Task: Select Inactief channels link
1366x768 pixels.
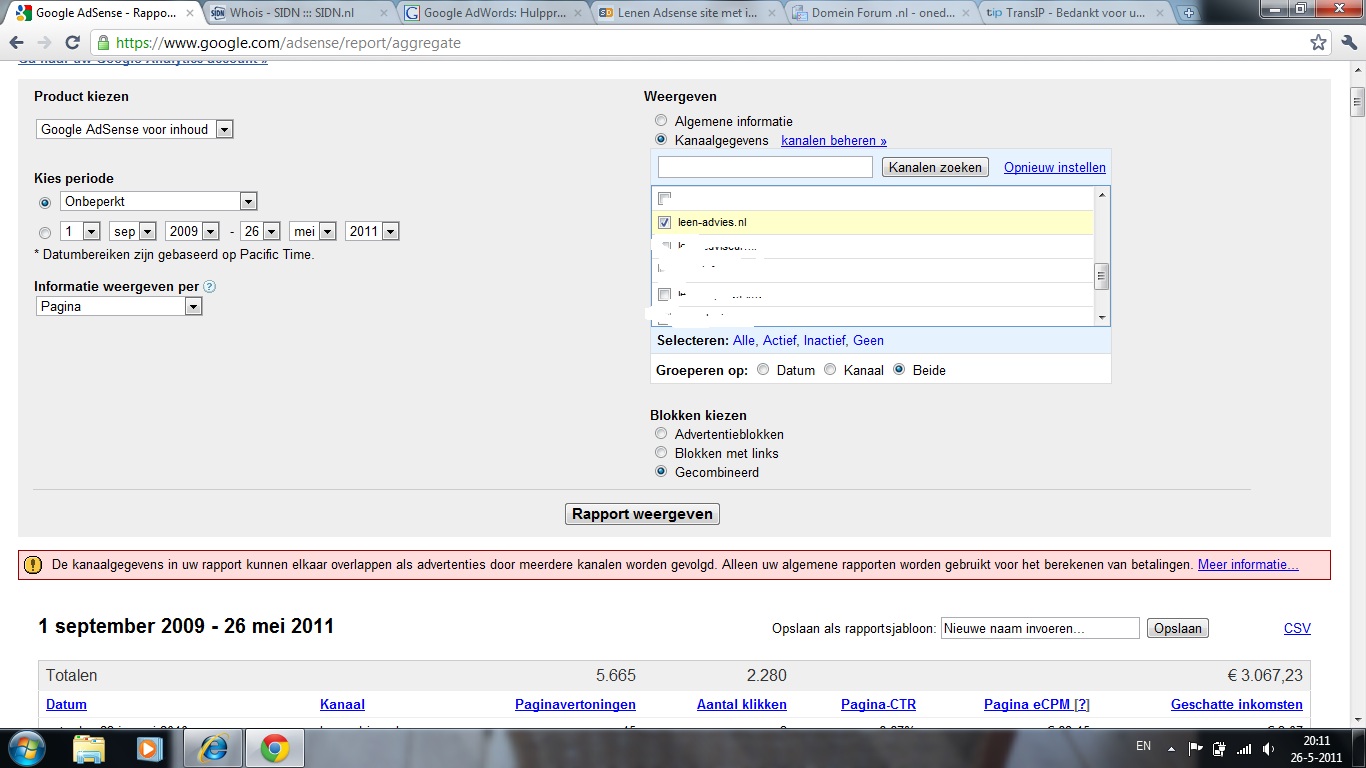Action: click(x=825, y=341)
